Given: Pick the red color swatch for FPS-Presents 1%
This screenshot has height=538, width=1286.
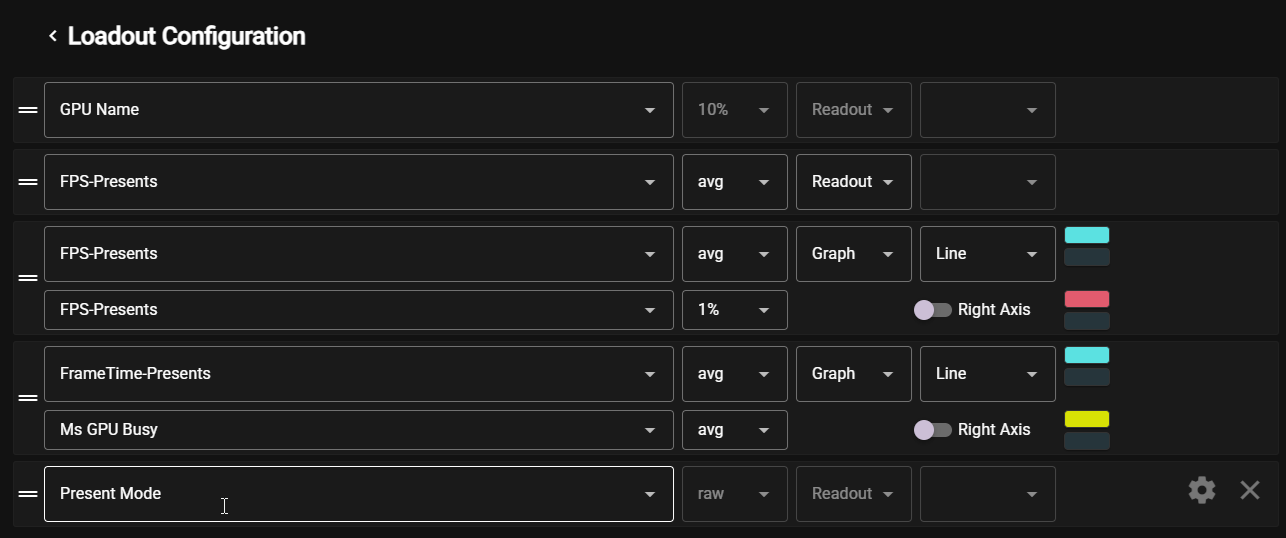Looking at the screenshot, I should coord(1087,299).
